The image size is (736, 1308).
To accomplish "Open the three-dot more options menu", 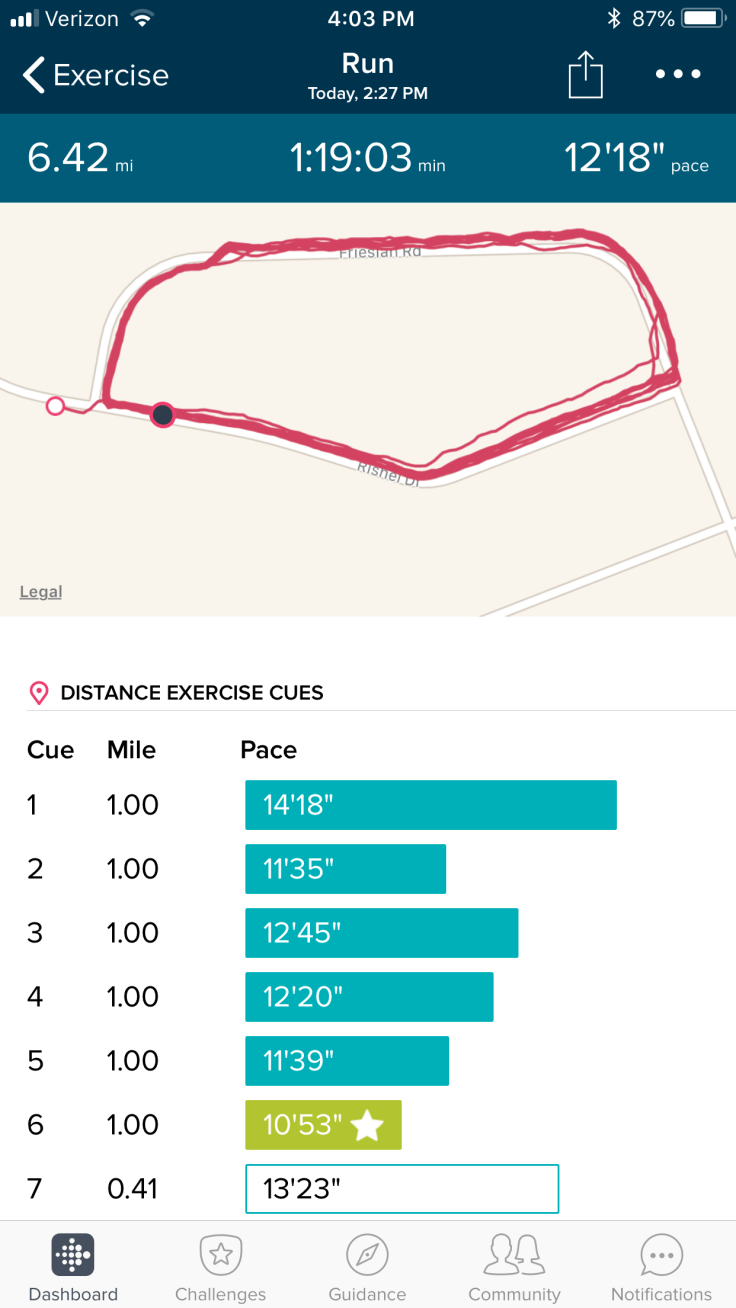I will tap(678, 75).
